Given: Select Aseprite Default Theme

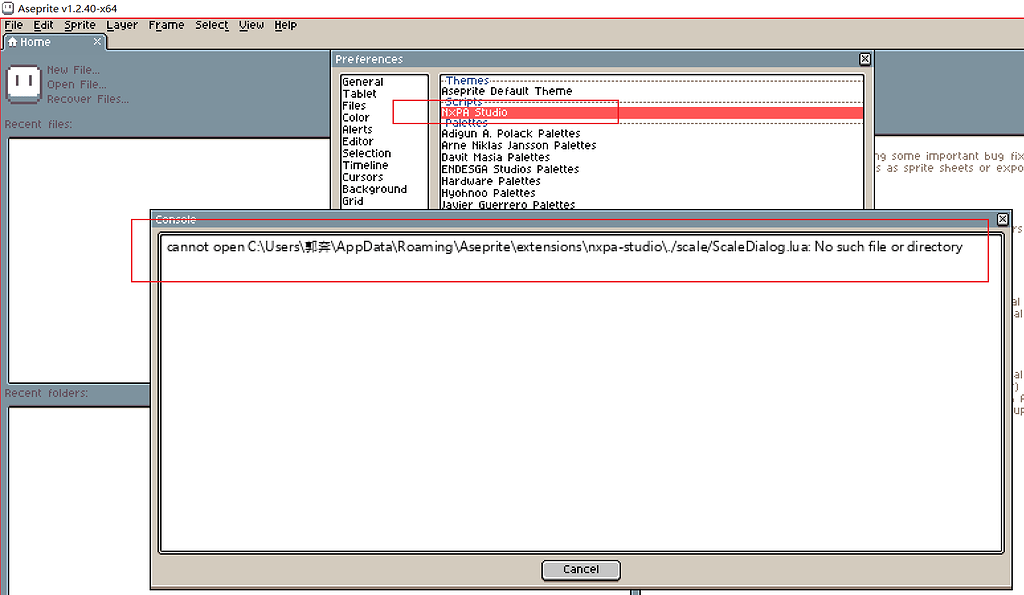Looking at the screenshot, I should tap(510, 91).
